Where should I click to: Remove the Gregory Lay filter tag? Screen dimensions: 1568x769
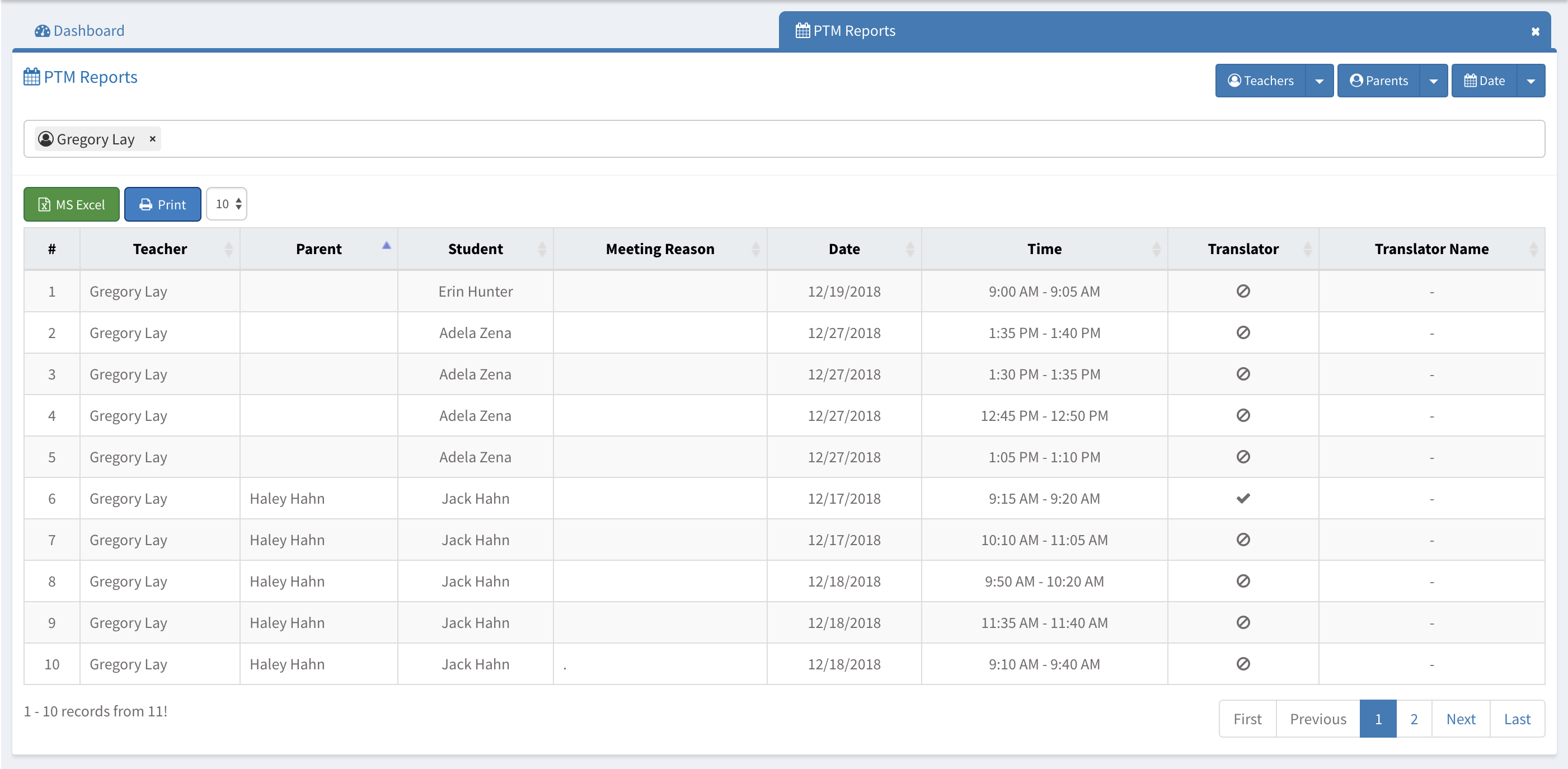152,139
